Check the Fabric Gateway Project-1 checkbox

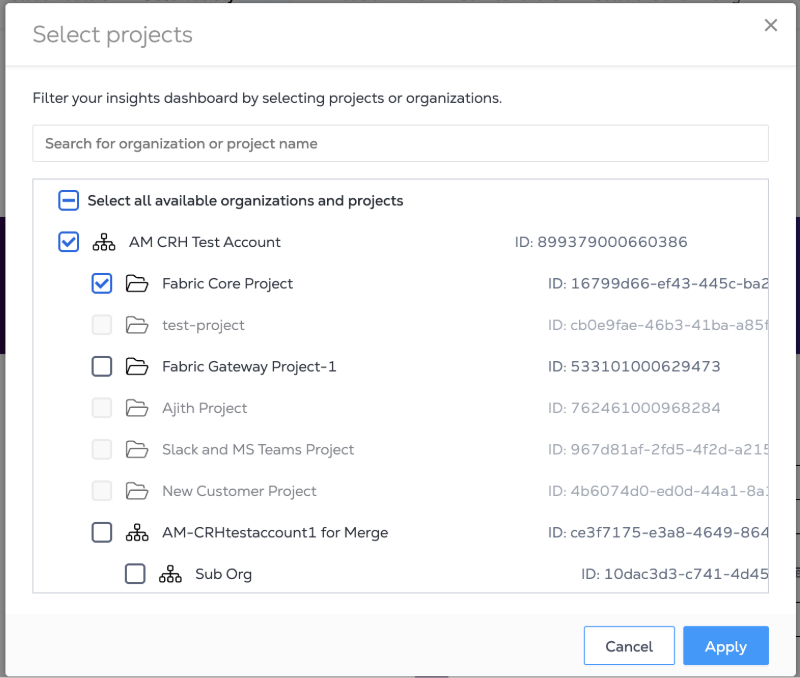[x=102, y=366]
